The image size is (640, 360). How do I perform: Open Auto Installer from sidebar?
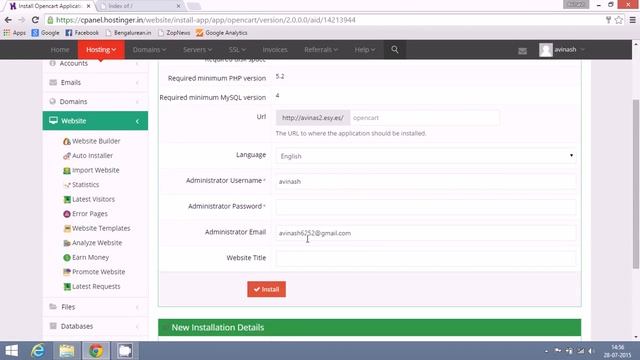(88, 156)
